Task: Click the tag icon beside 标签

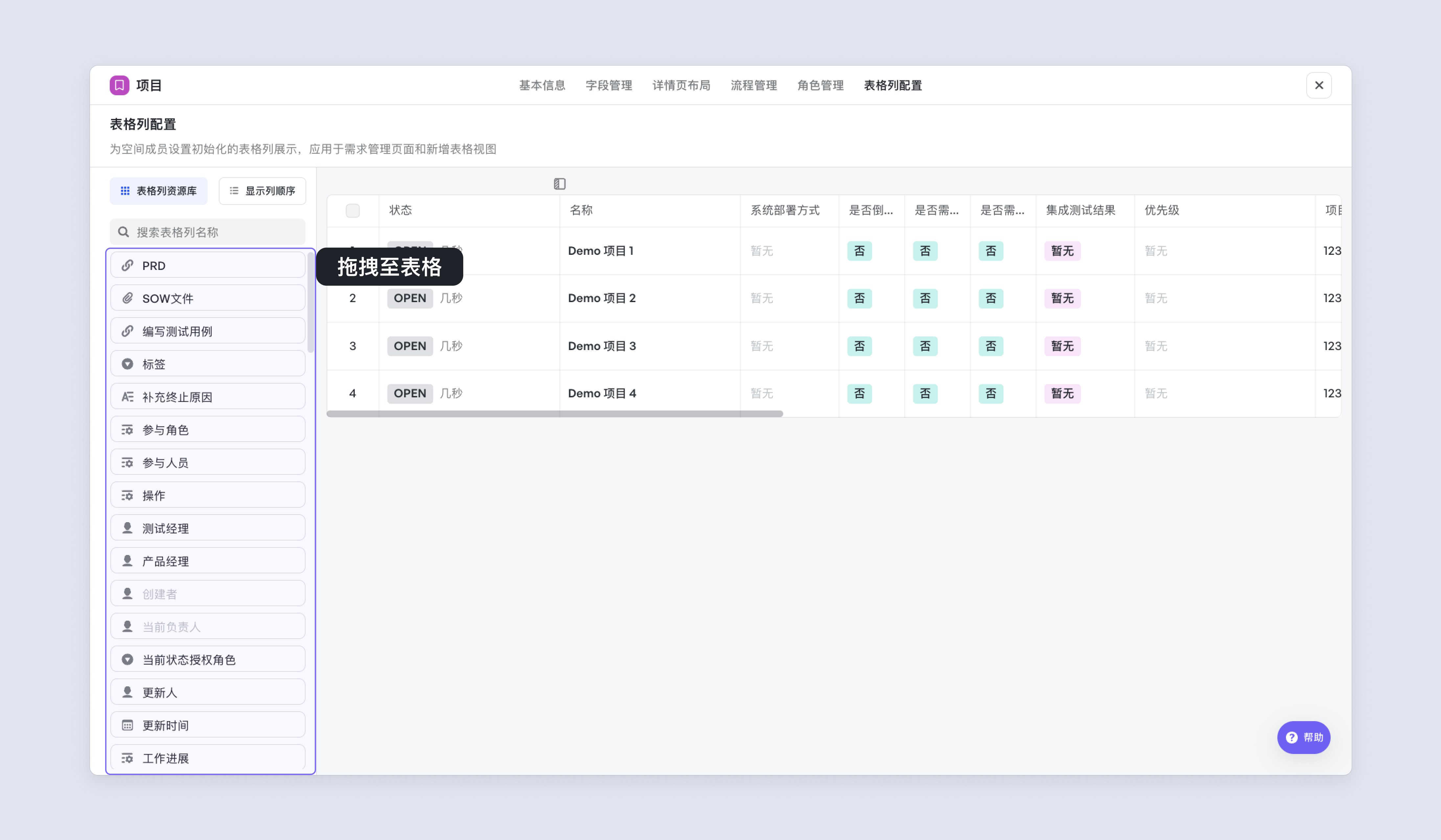Action: pyautogui.click(x=127, y=364)
